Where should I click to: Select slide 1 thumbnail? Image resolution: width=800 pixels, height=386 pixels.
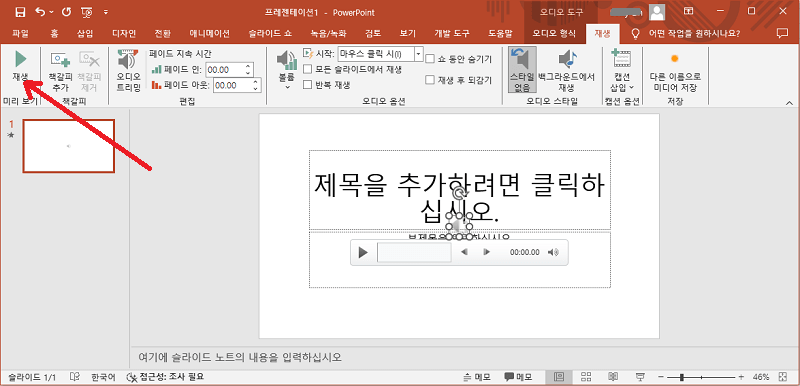pyautogui.click(x=68, y=146)
